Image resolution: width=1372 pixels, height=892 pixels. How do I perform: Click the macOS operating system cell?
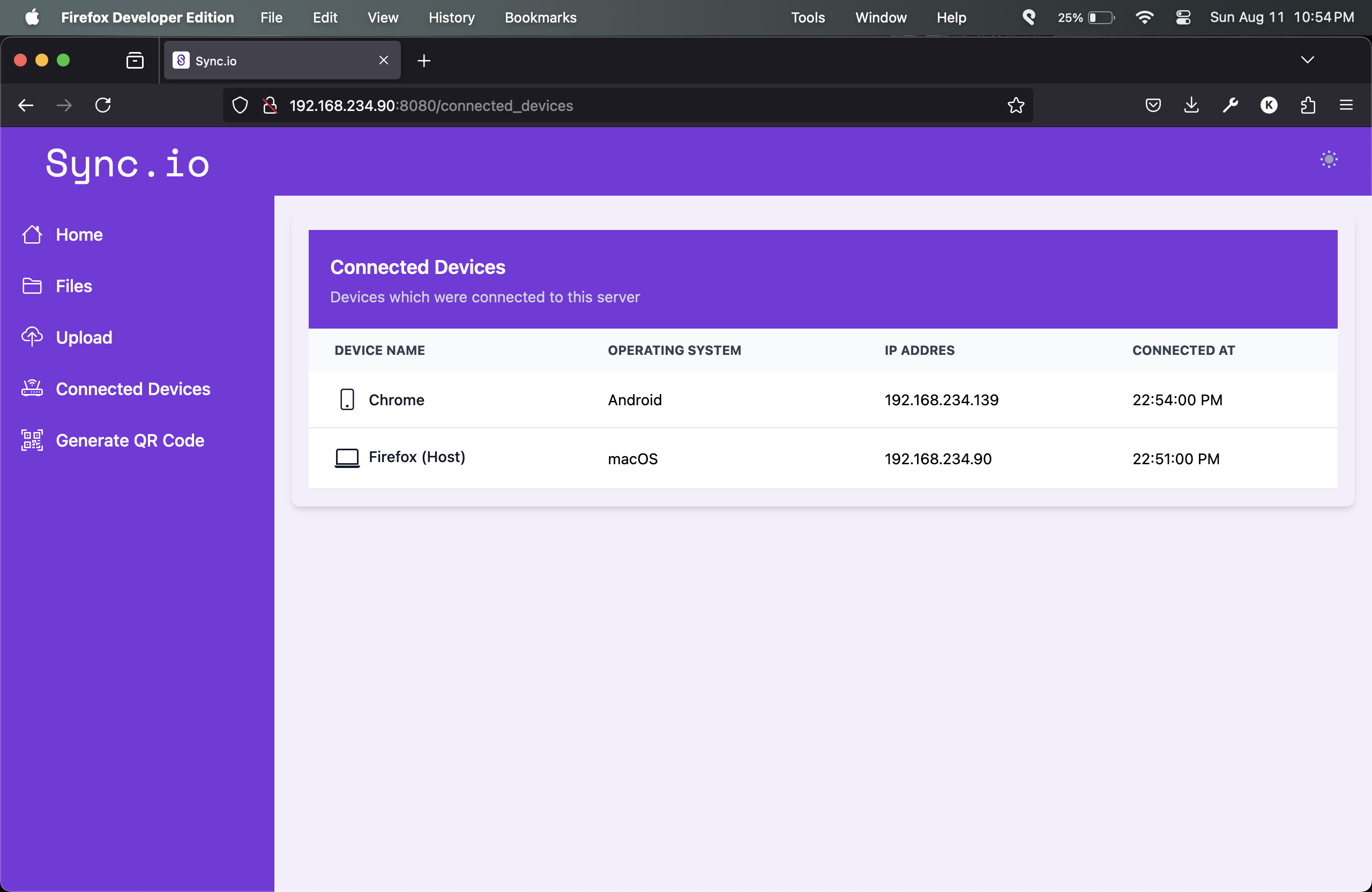632,458
